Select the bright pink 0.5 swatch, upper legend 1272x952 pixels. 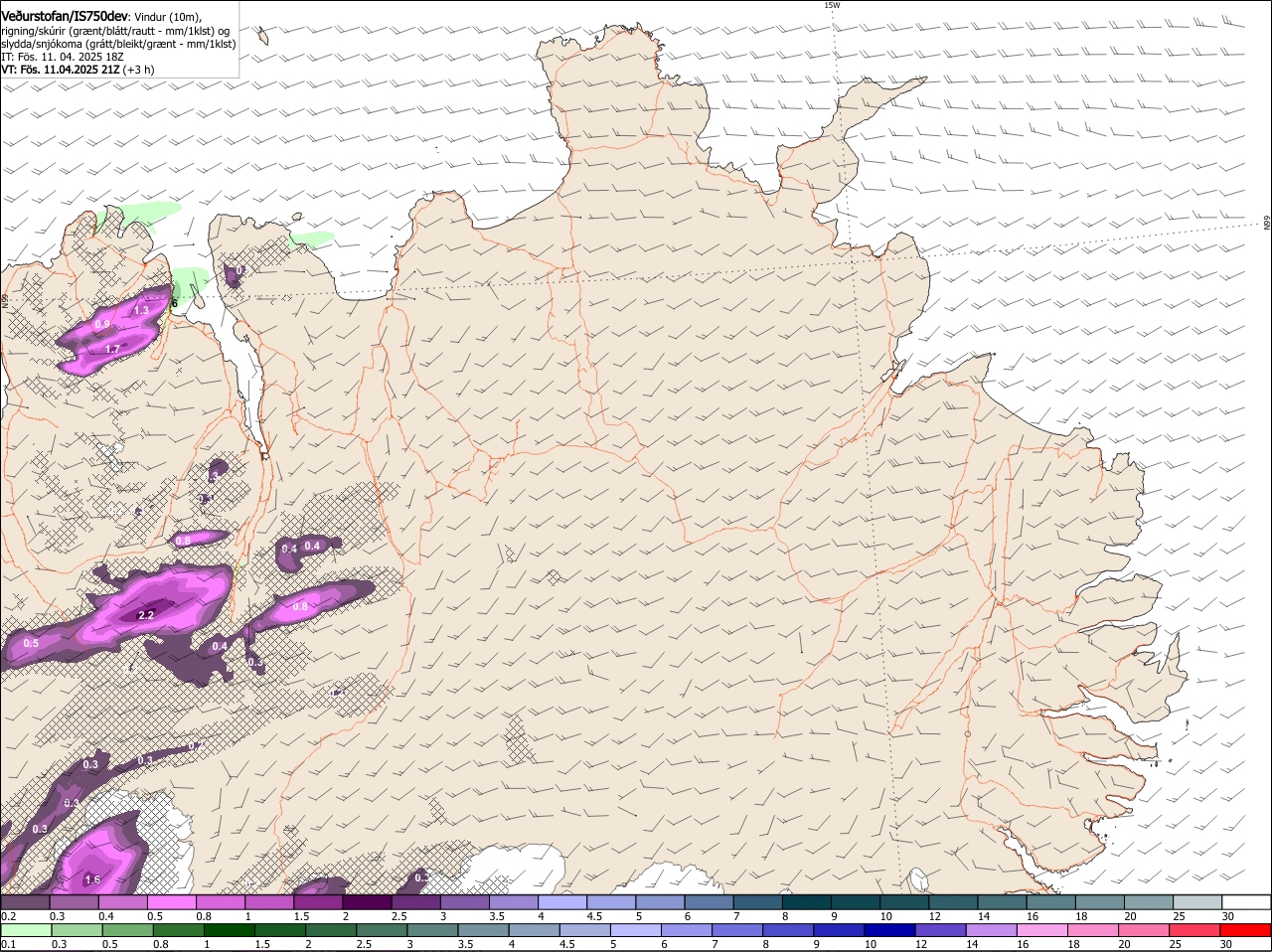coord(171,901)
